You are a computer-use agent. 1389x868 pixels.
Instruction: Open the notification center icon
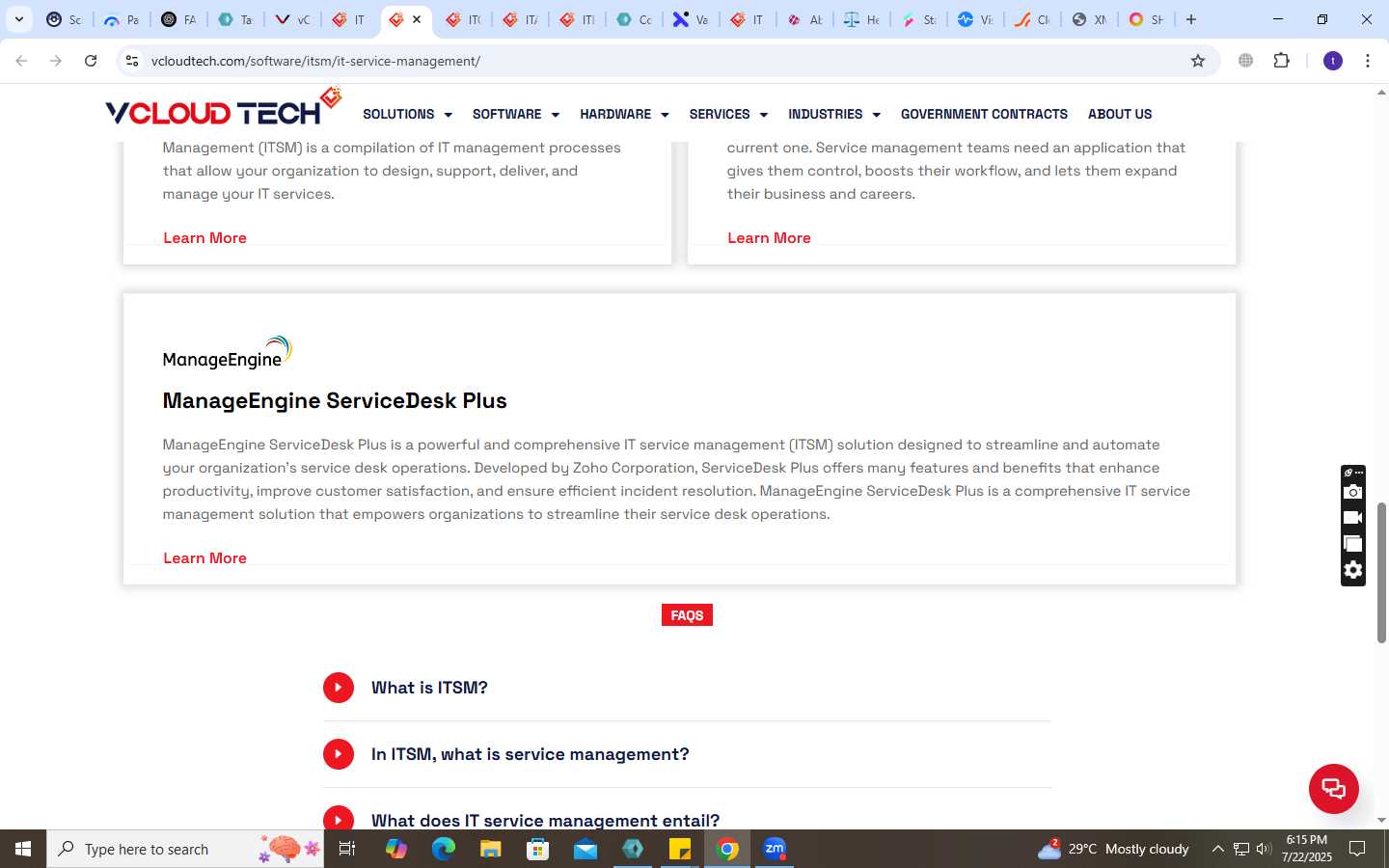1357,849
